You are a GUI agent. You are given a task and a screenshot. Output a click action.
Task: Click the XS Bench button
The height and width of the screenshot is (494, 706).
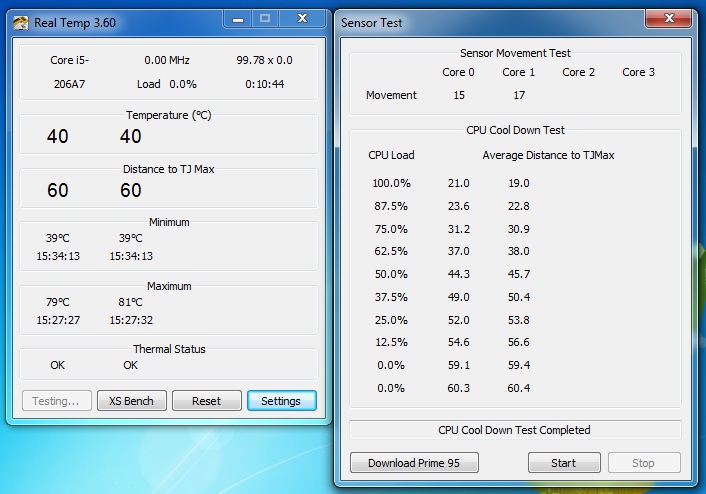point(131,401)
